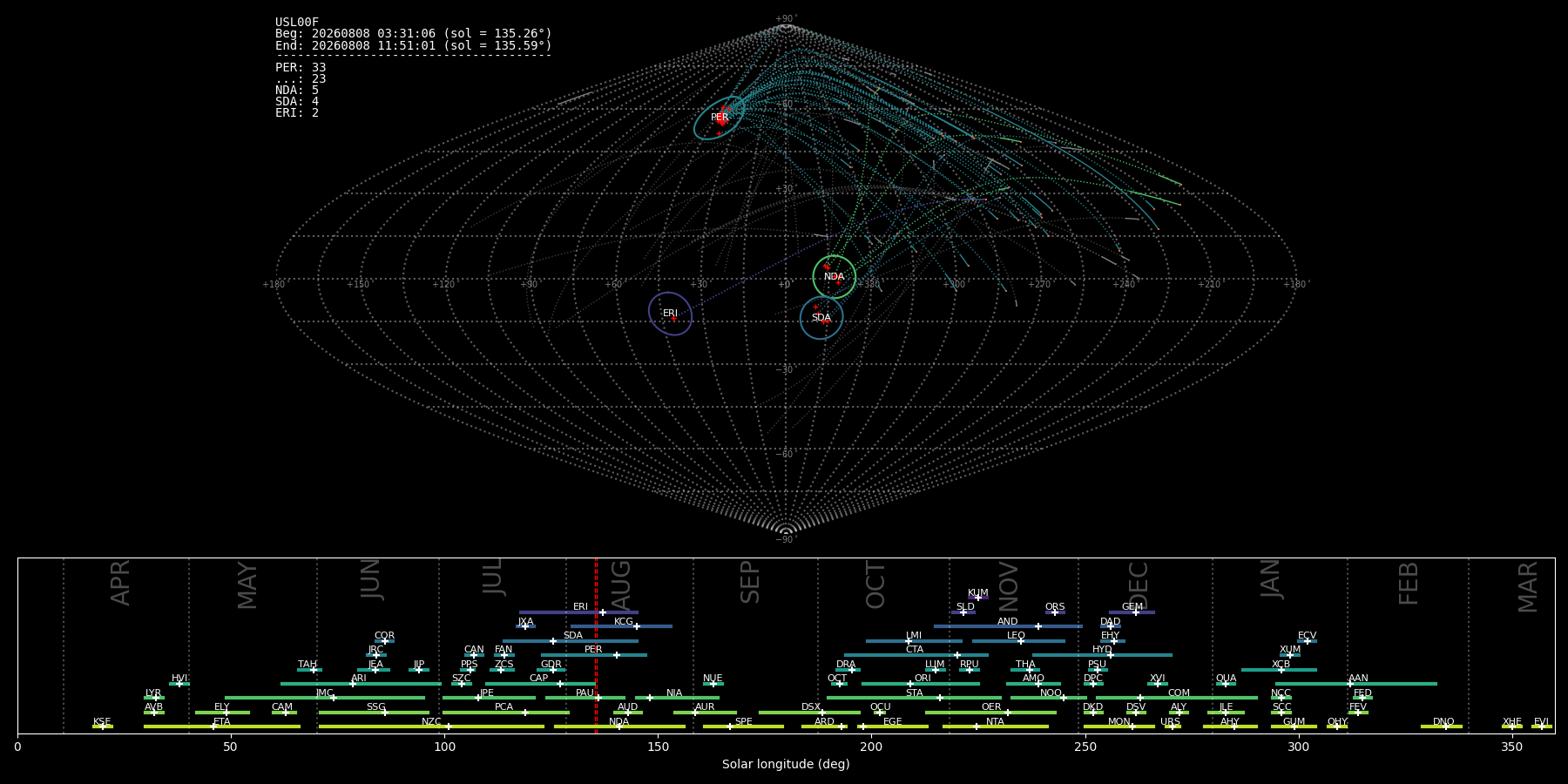Select the KCG activity bar
This screenshot has width=1568, height=784.
click(621, 626)
